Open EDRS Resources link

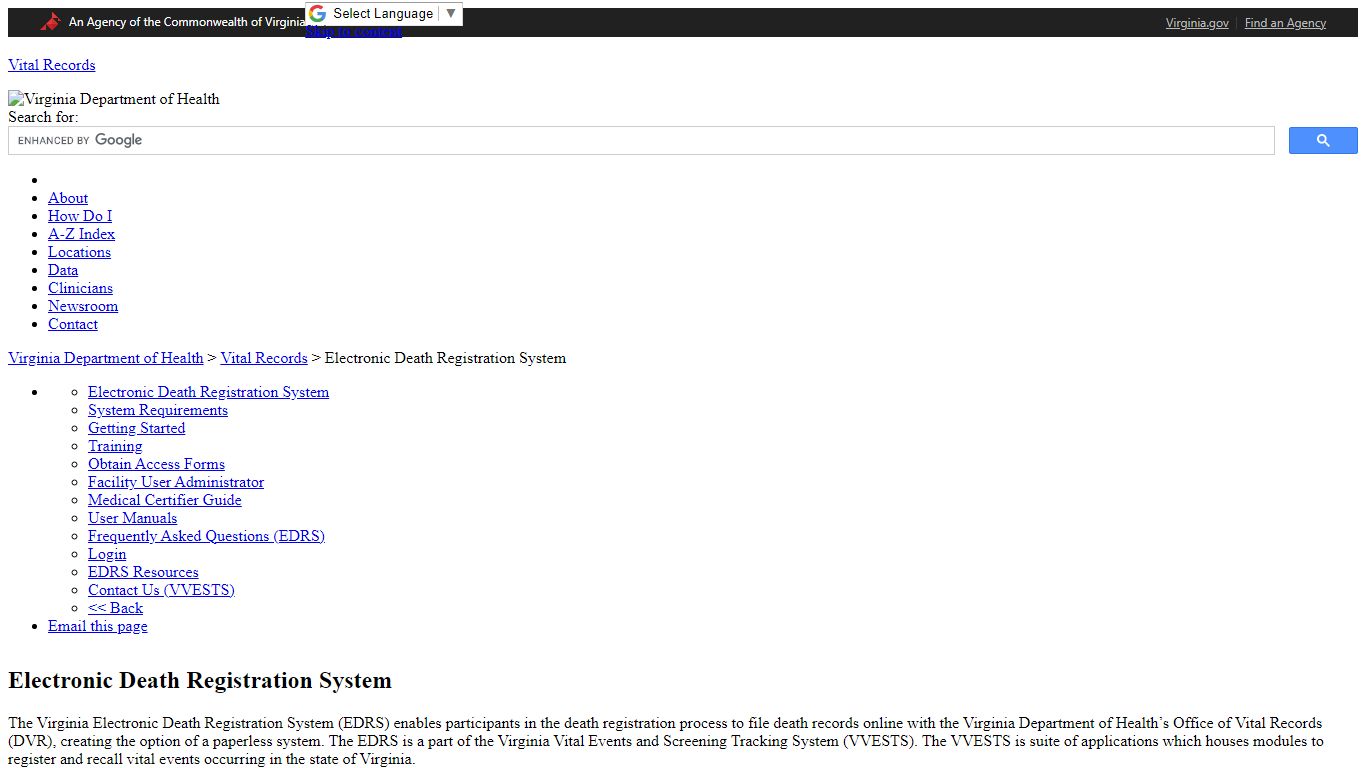(x=143, y=572)
